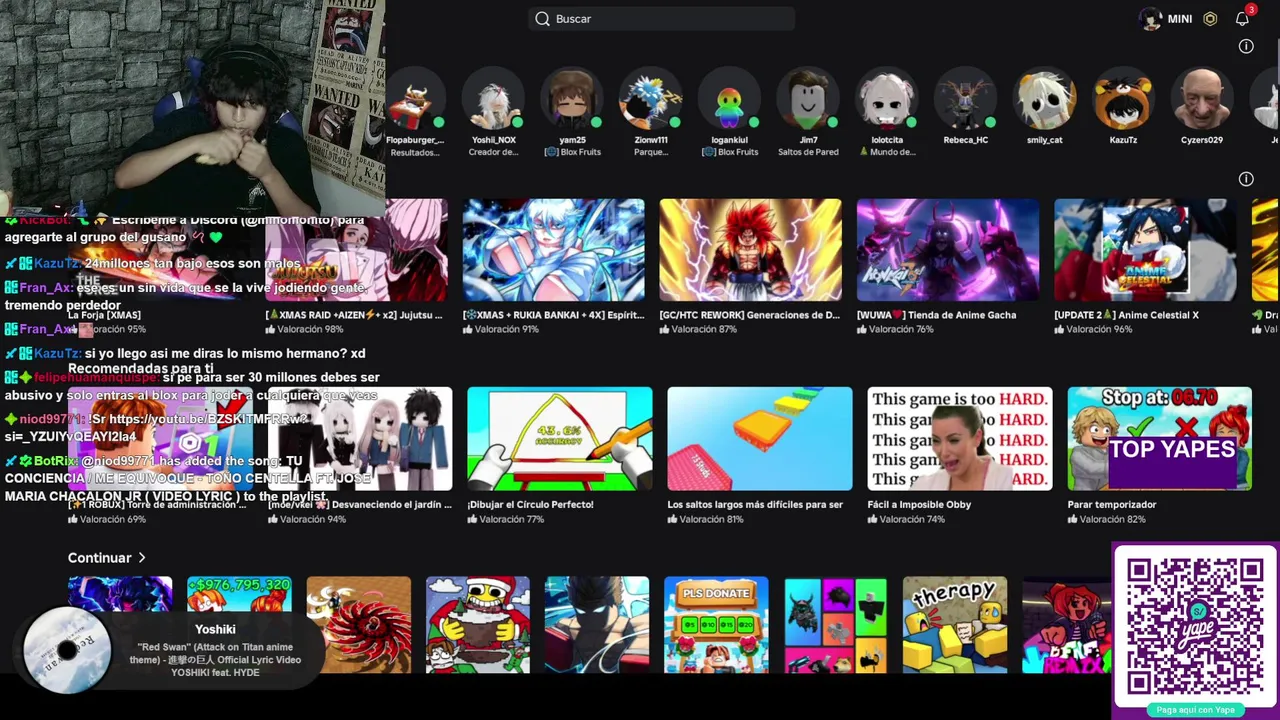Click the magnifier icon in search bar
The width and height of the screenshot is (1280, 720).
tap(542, 19)
